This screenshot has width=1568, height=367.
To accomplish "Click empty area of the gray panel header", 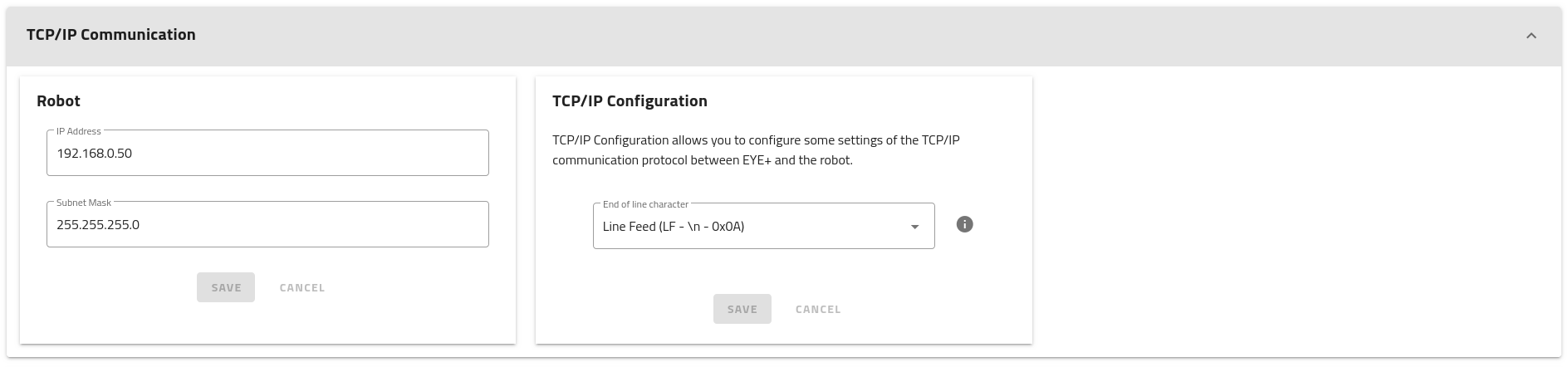I will [x=831, y=36].
